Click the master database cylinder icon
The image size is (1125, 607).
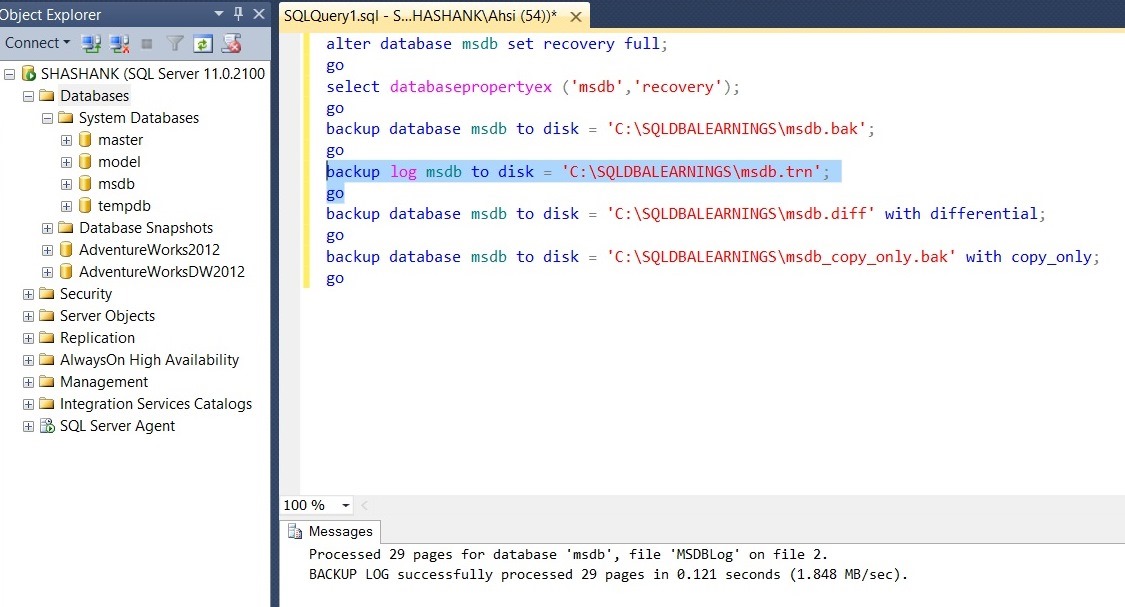point(85,140)
